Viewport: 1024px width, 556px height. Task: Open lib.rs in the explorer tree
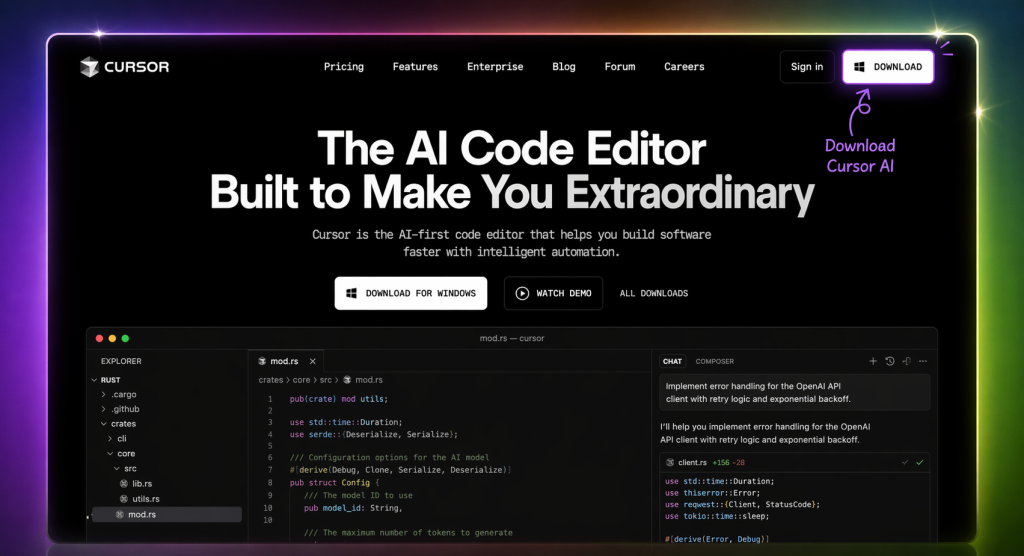click(x=136, y=483)
